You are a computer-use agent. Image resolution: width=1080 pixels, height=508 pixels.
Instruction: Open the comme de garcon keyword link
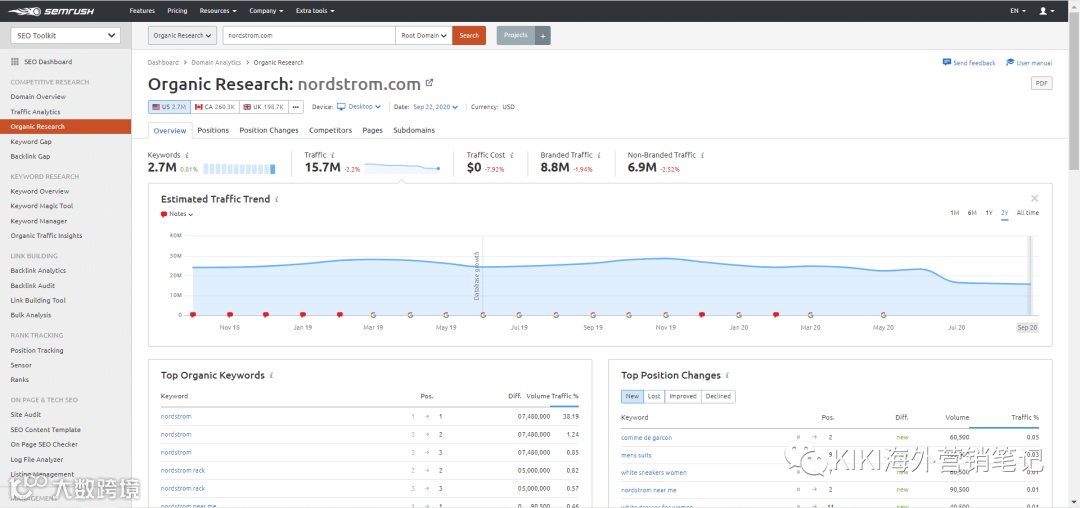tap(646, 438)
